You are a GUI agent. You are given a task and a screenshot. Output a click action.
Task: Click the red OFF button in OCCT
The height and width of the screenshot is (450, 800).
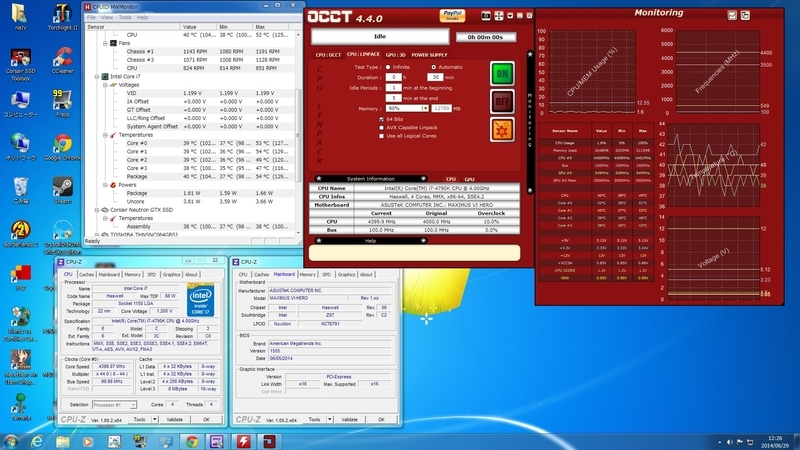click(x=502, y=102)
